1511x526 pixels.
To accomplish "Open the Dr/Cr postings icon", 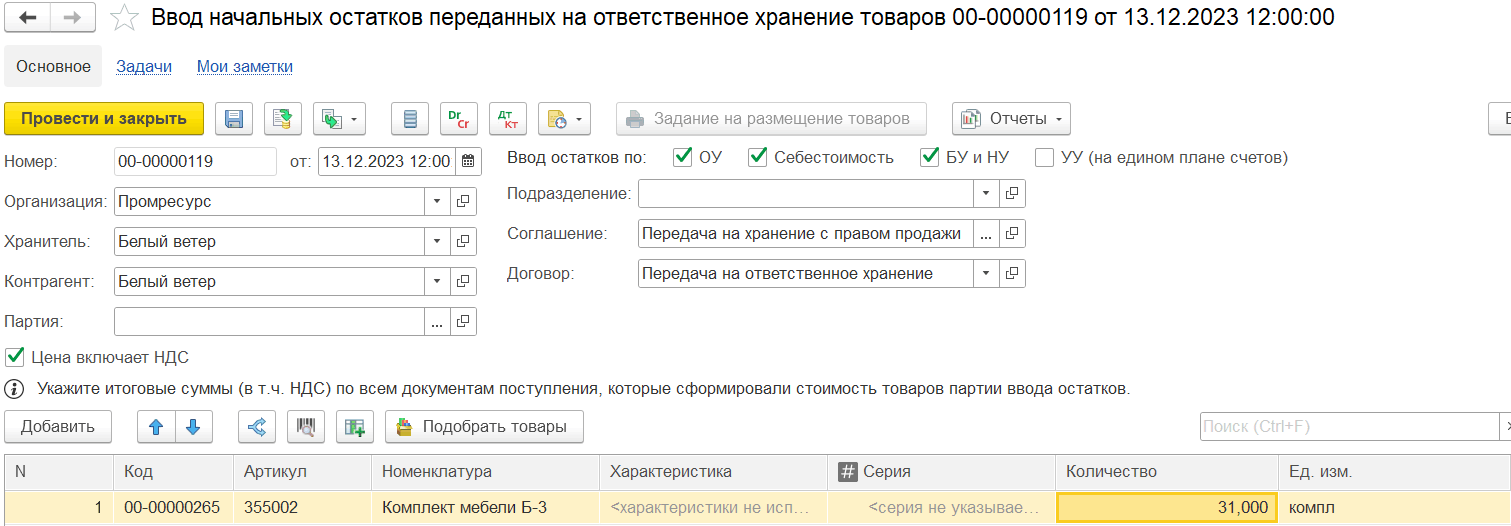I will coord(459,119).
